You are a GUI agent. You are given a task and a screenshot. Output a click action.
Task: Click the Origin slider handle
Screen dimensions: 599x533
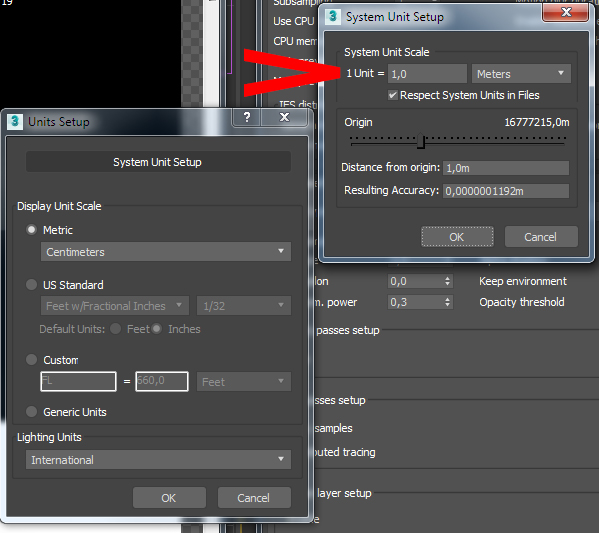click(421, 141)
